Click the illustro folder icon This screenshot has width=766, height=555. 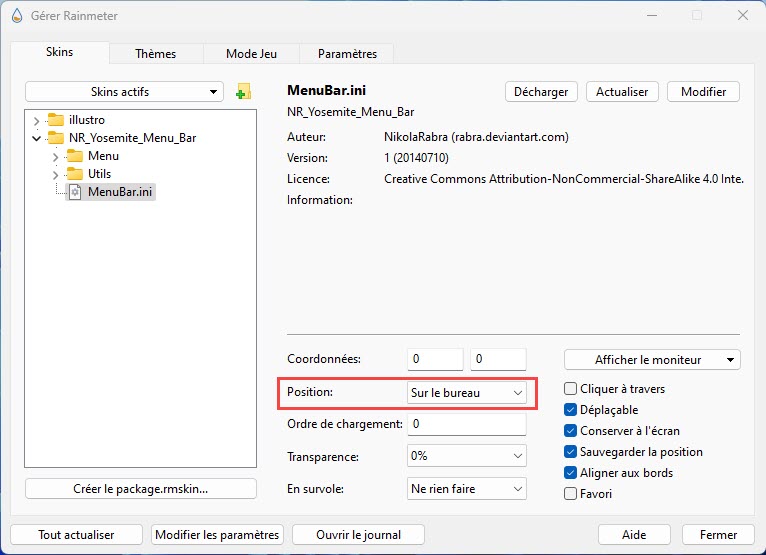point(56,120)
